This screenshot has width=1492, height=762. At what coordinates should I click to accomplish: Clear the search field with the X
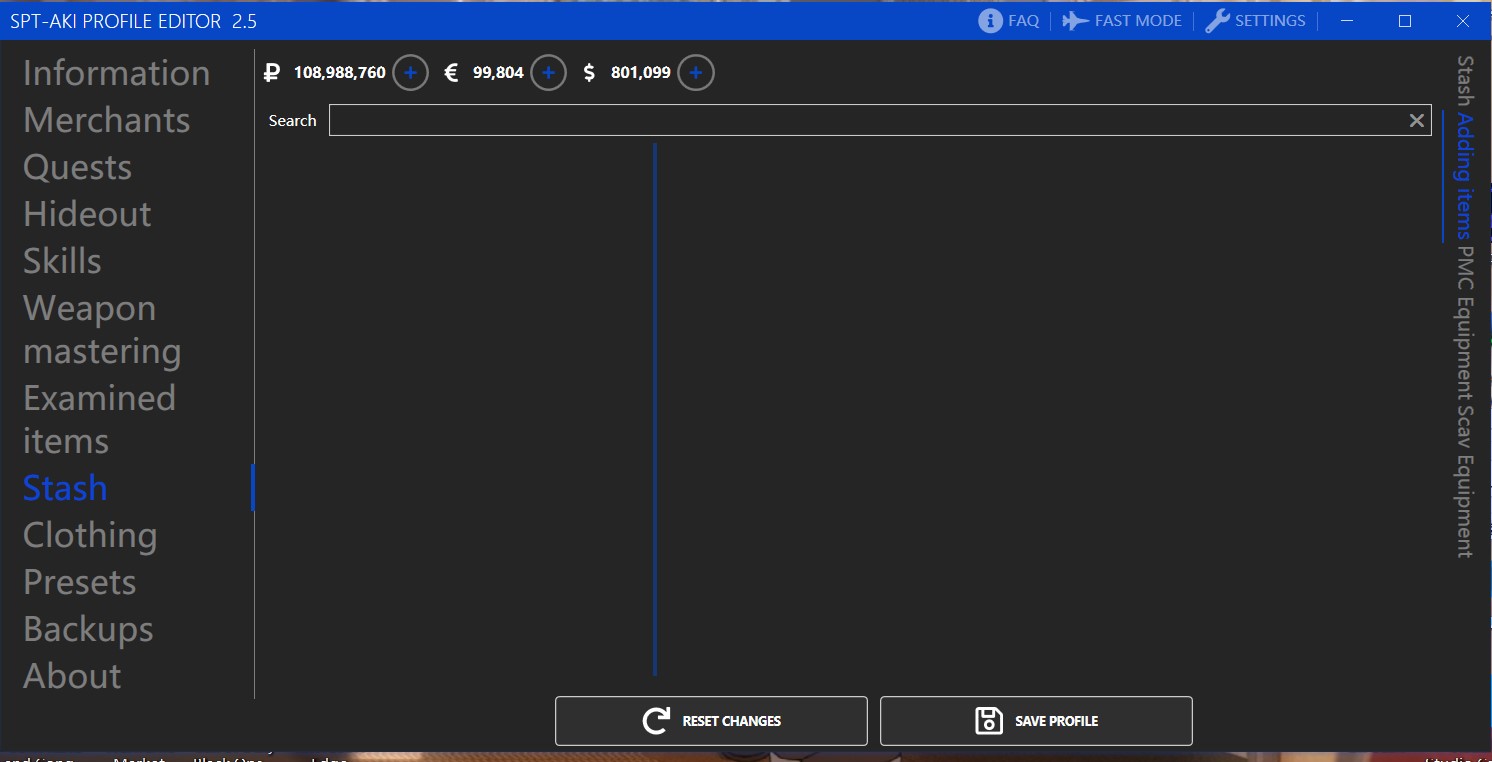(1417, 120)
